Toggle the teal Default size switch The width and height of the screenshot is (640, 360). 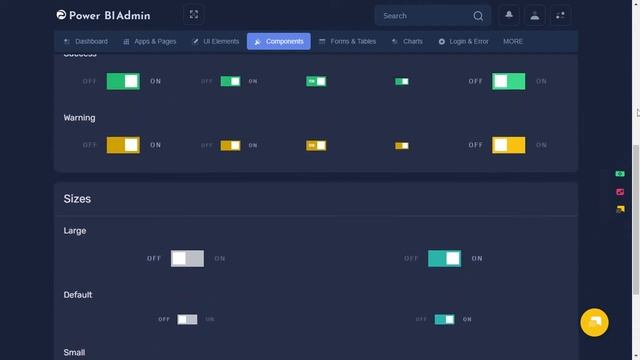(x=444, y=319)
